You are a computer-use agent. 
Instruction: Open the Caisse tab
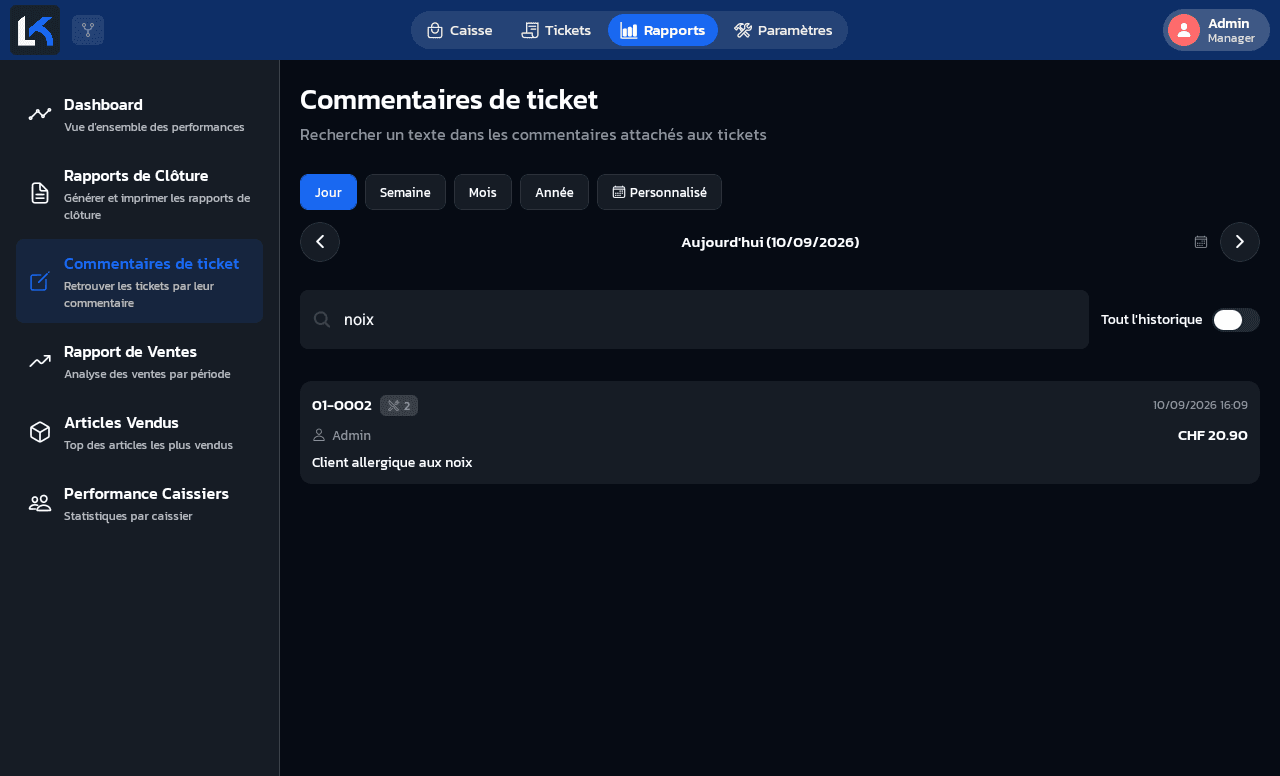(x=460, y=30)
